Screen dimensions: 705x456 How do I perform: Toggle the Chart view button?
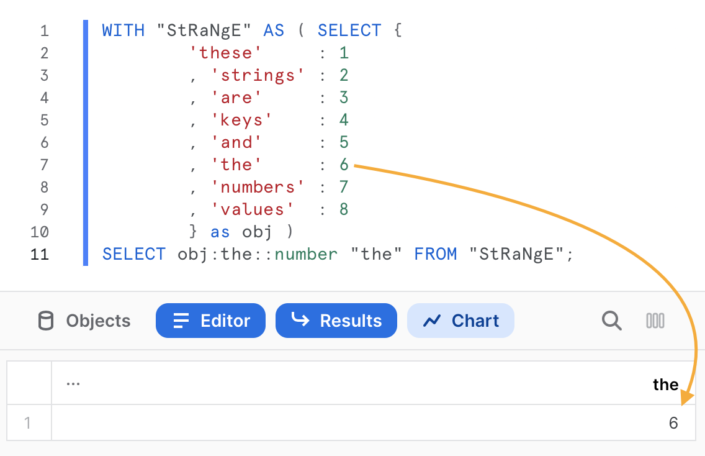[460, 321]
